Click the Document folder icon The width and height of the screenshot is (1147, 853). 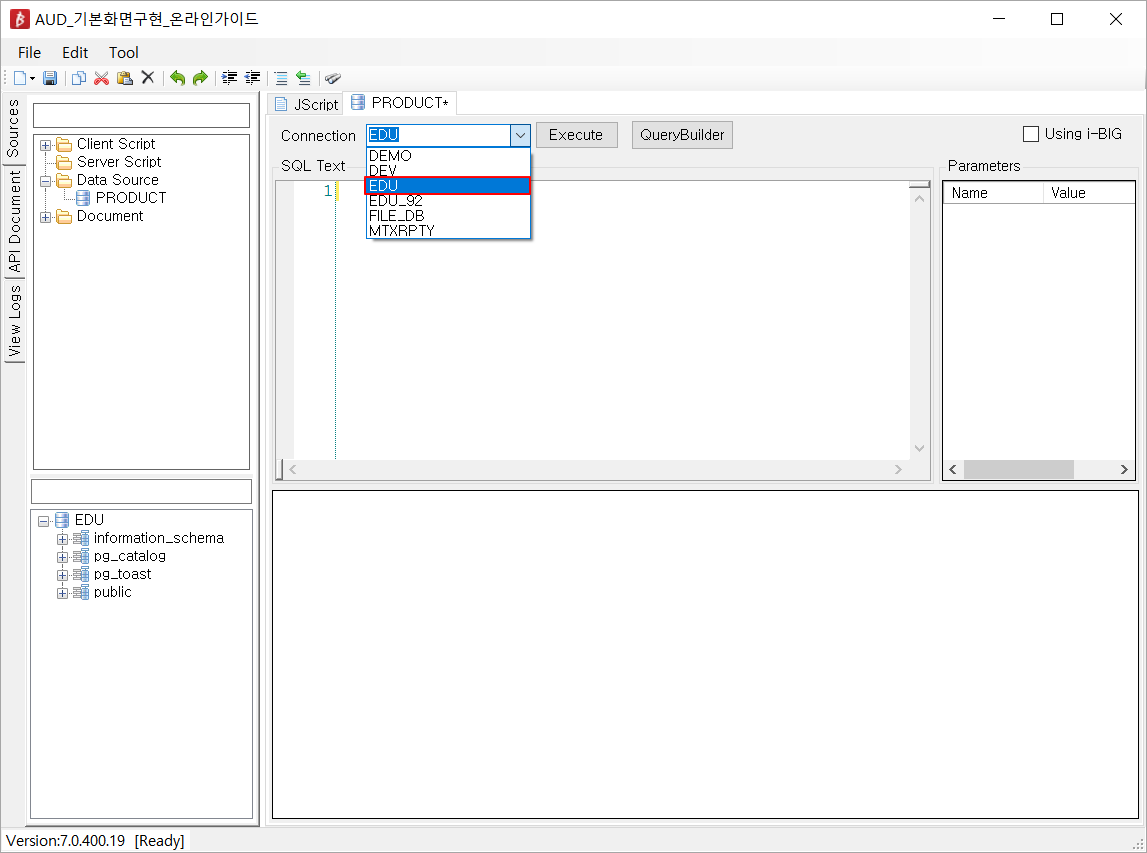tap(64, 217)
